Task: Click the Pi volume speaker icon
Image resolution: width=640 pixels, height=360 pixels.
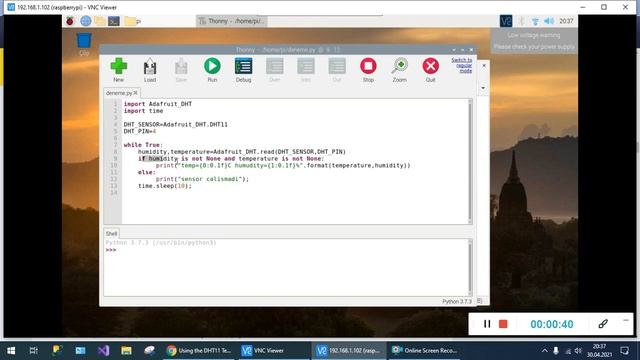Action: (549, 21)
